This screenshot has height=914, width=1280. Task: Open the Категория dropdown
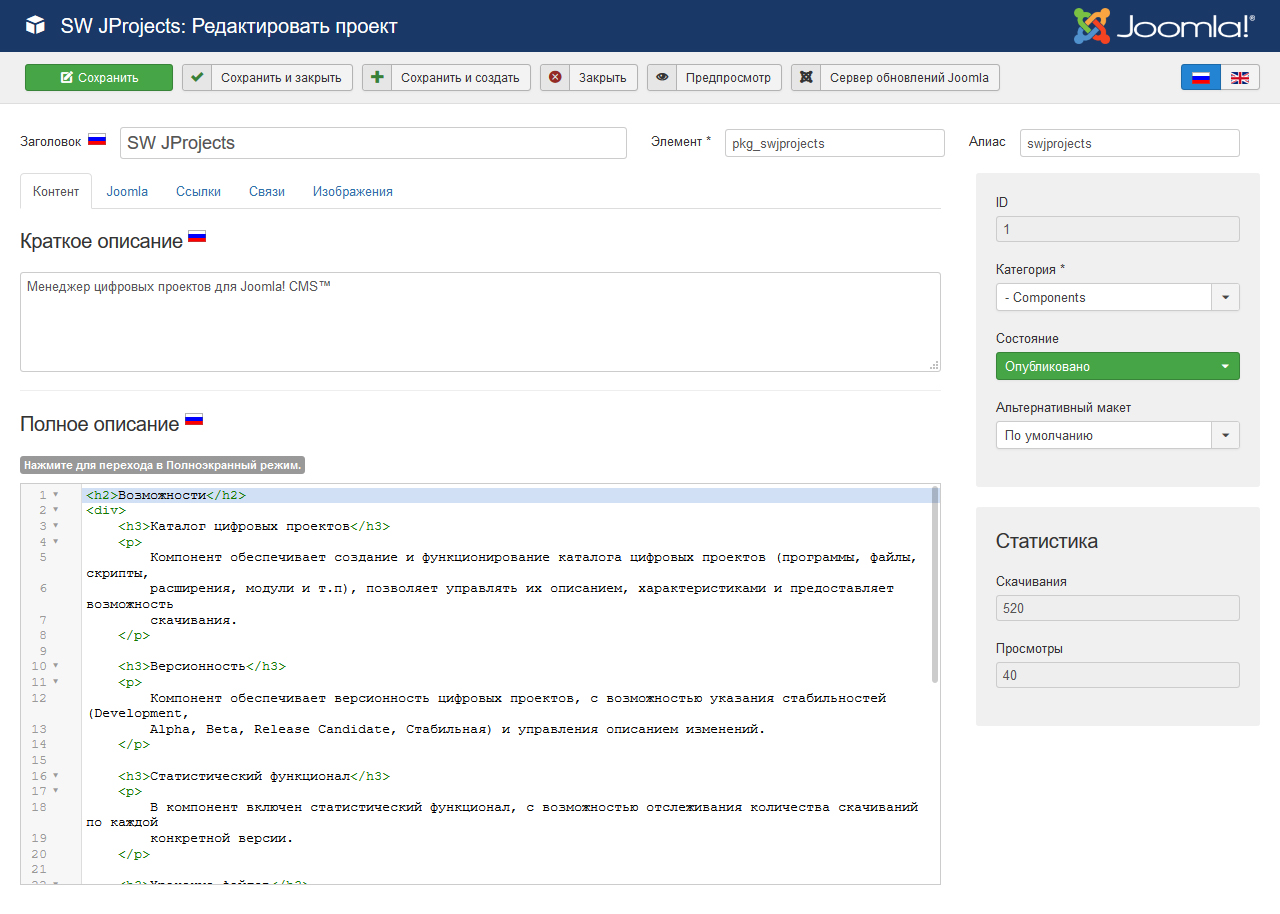(x=1118, y=297)
